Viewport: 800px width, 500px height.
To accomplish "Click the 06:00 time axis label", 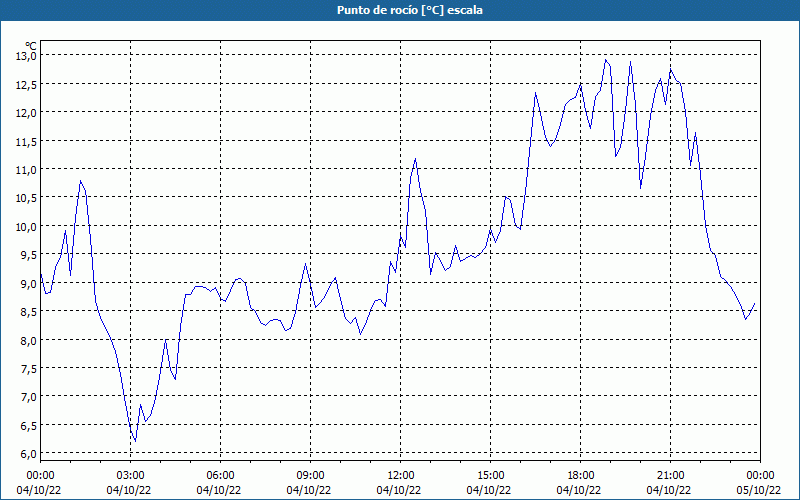I will pyautogui.click(x=220, y=476).
